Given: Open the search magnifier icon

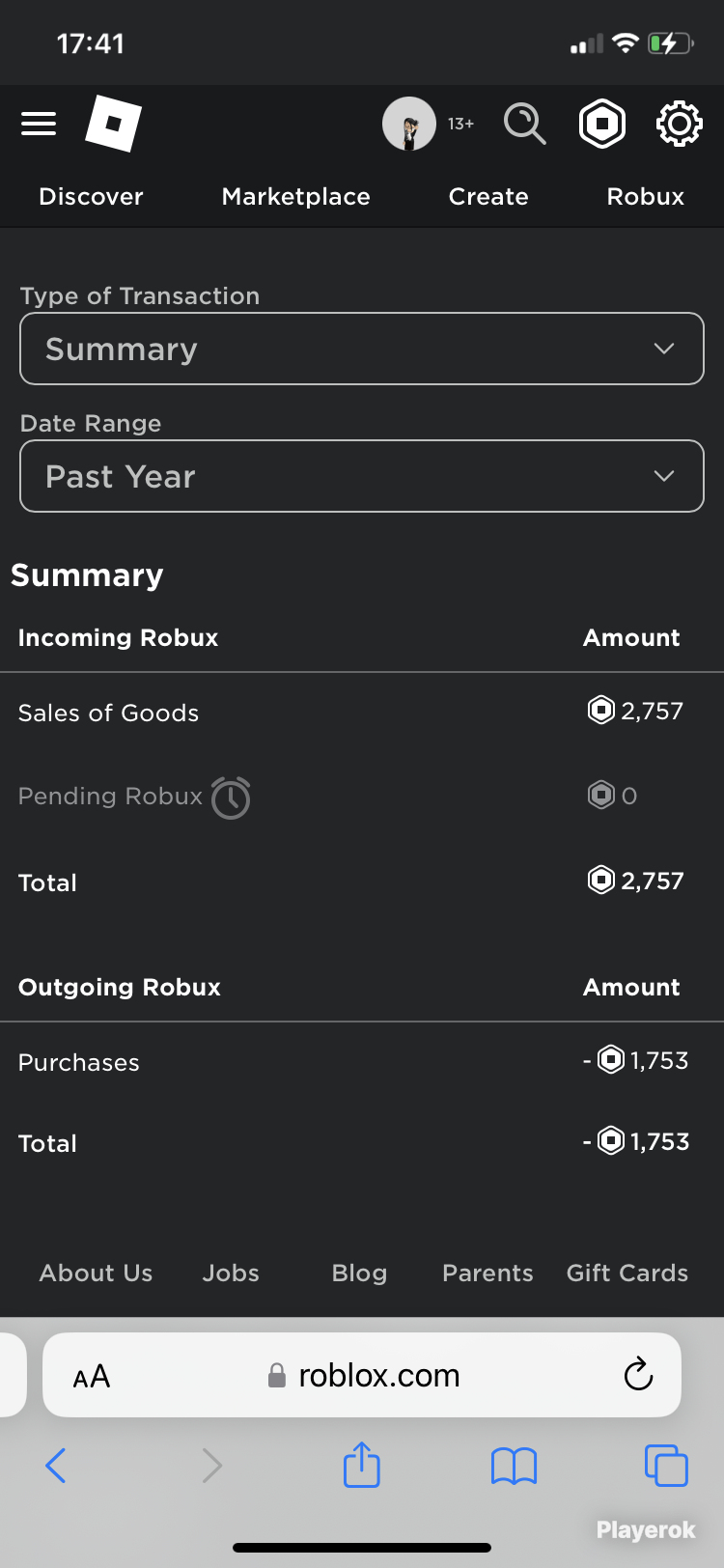Looking at the screenshot, I should 525,124.
